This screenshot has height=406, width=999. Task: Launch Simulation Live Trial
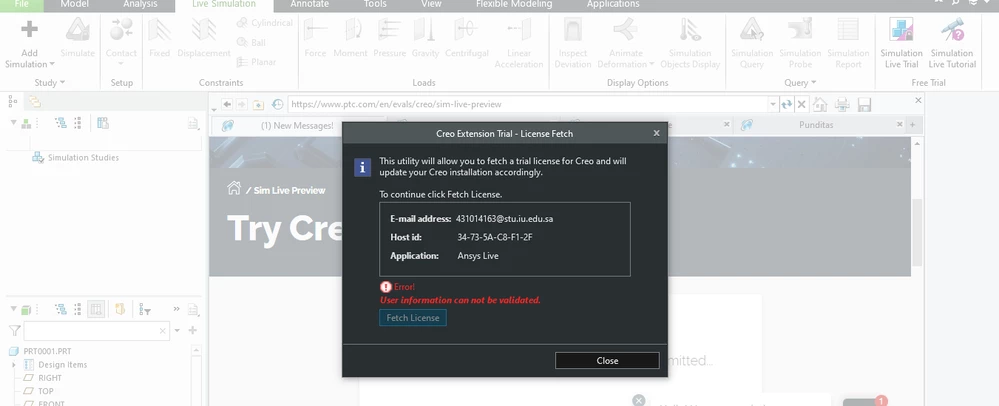[x=902, y=43]
